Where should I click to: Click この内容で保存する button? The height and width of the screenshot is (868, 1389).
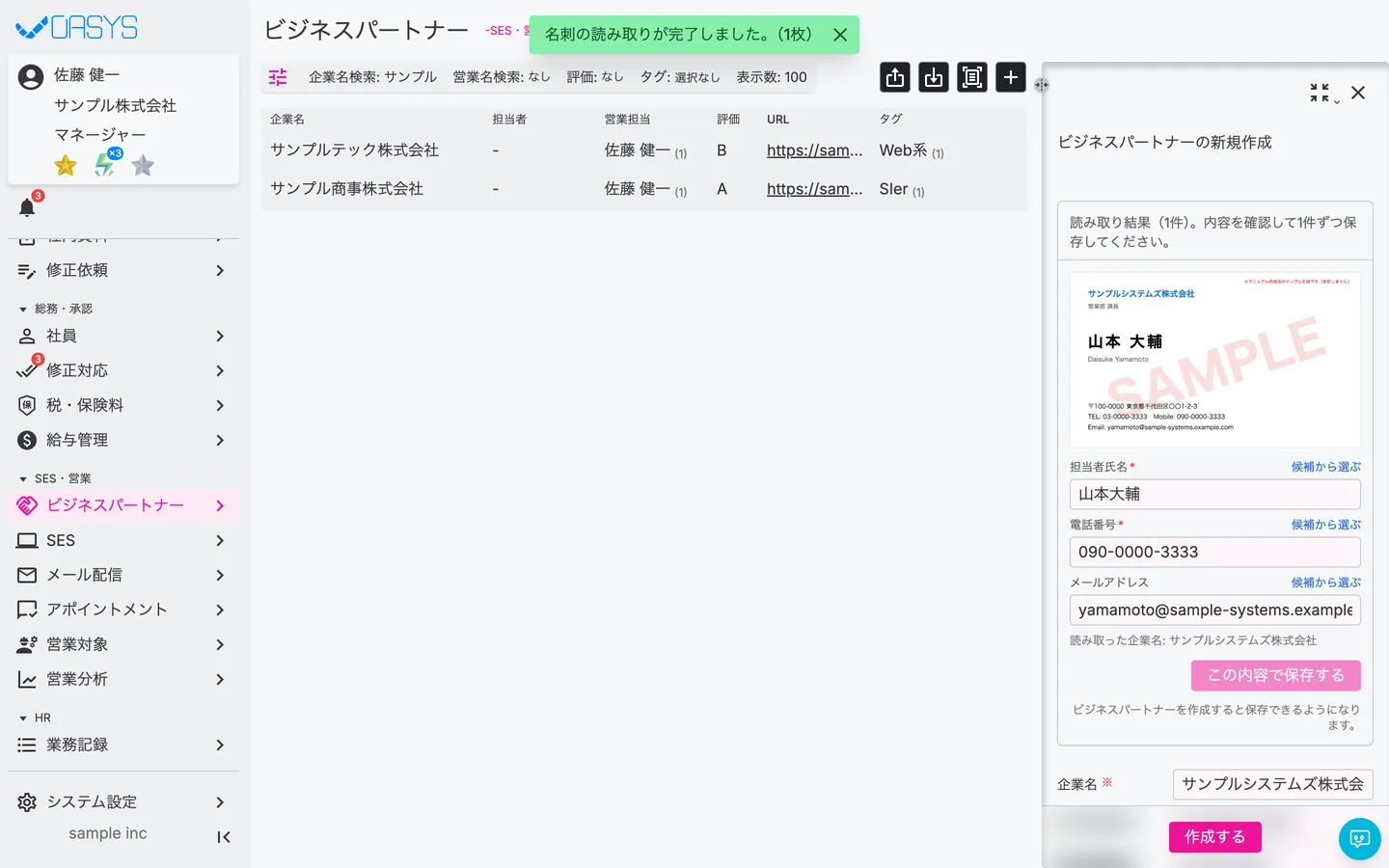click(1275, 675)
